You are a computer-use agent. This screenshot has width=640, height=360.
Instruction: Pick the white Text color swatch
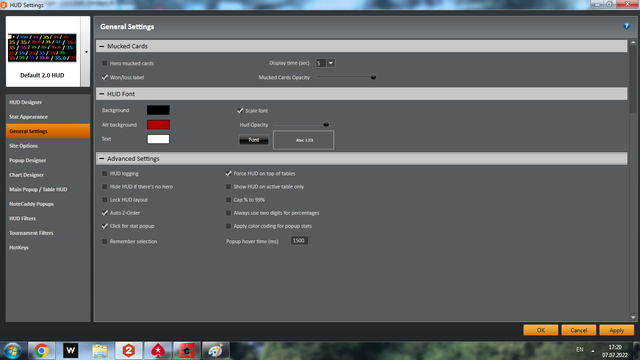158,139
